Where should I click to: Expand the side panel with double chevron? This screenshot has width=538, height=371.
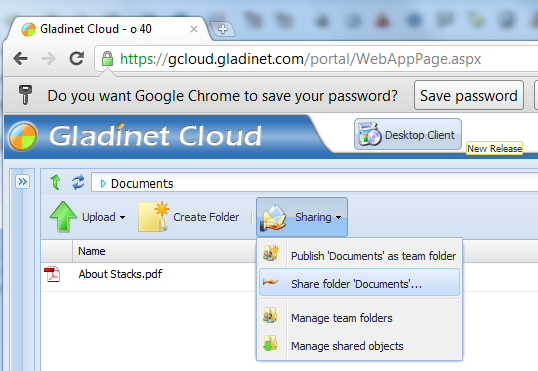tap(23, 182)
